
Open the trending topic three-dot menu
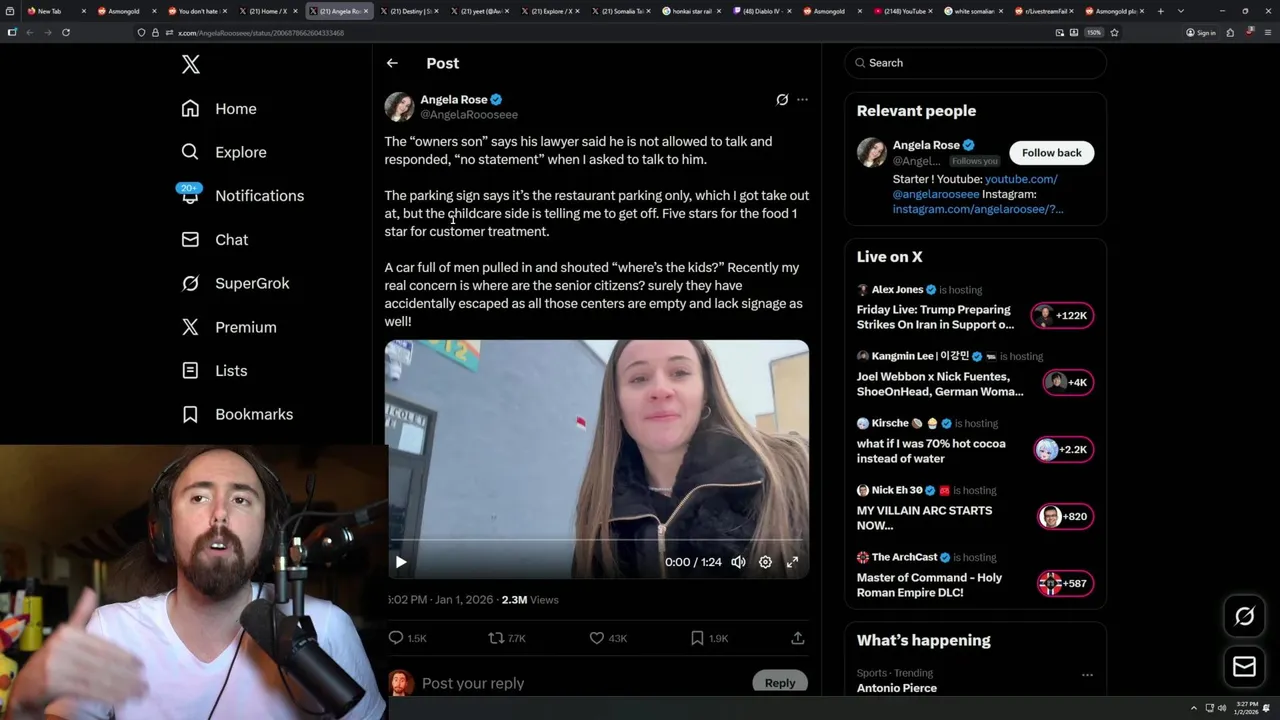click(x=1087, y=675)
